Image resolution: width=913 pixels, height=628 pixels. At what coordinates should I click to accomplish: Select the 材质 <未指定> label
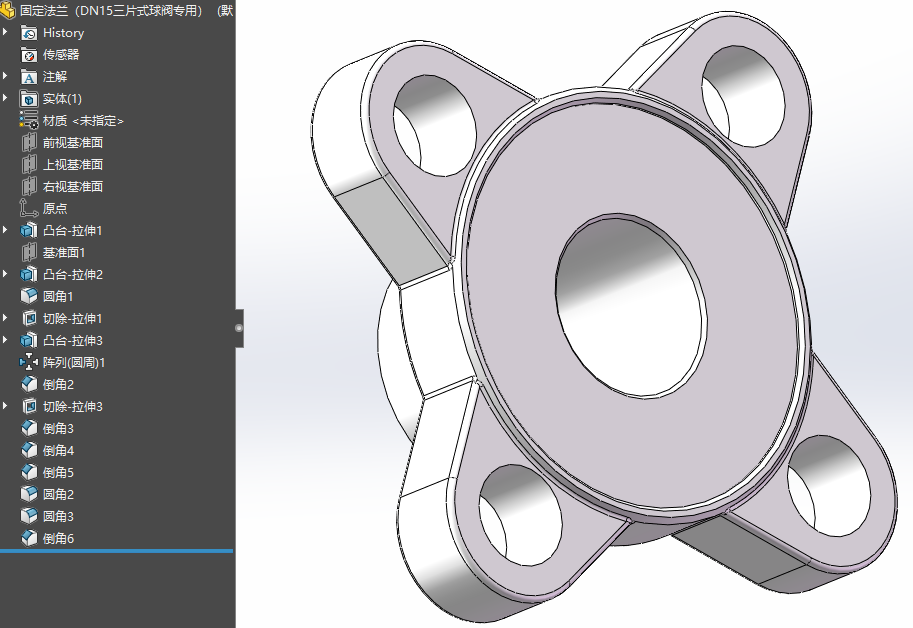(x=83, y=121)
